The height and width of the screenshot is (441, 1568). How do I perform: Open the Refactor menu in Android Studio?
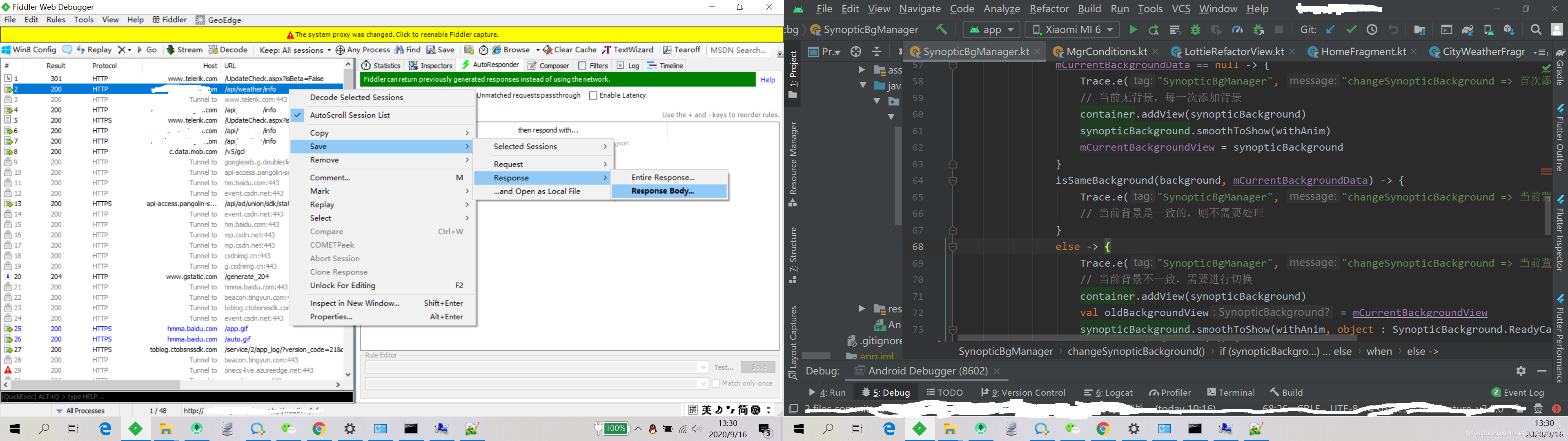[1049, 9]
